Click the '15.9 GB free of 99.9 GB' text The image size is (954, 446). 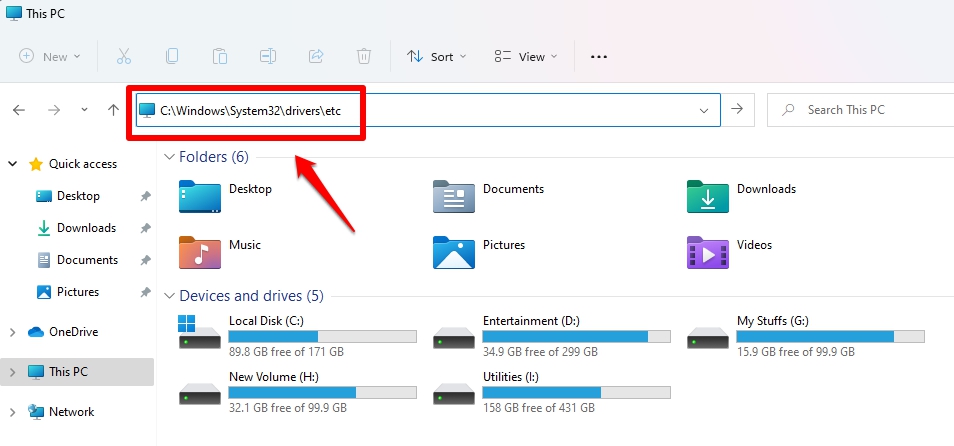pyautogui.click(x=796, y=352)
